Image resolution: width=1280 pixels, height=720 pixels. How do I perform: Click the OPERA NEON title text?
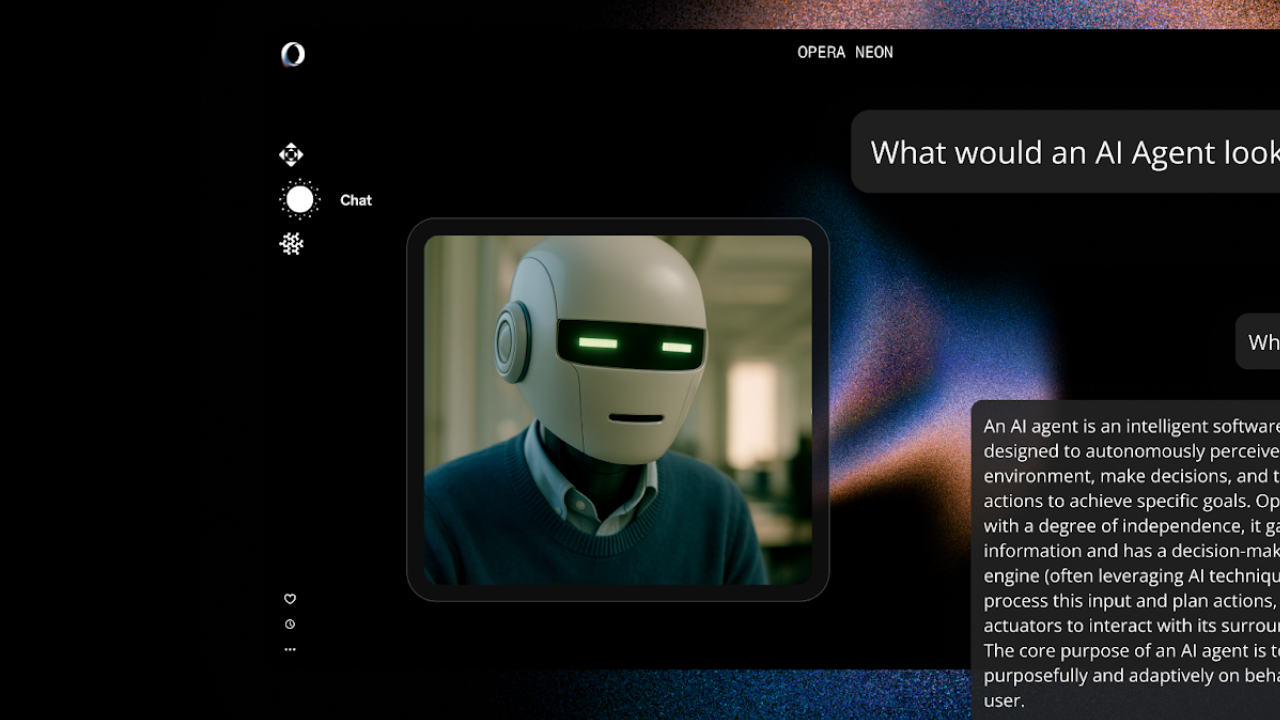[845, 52]
